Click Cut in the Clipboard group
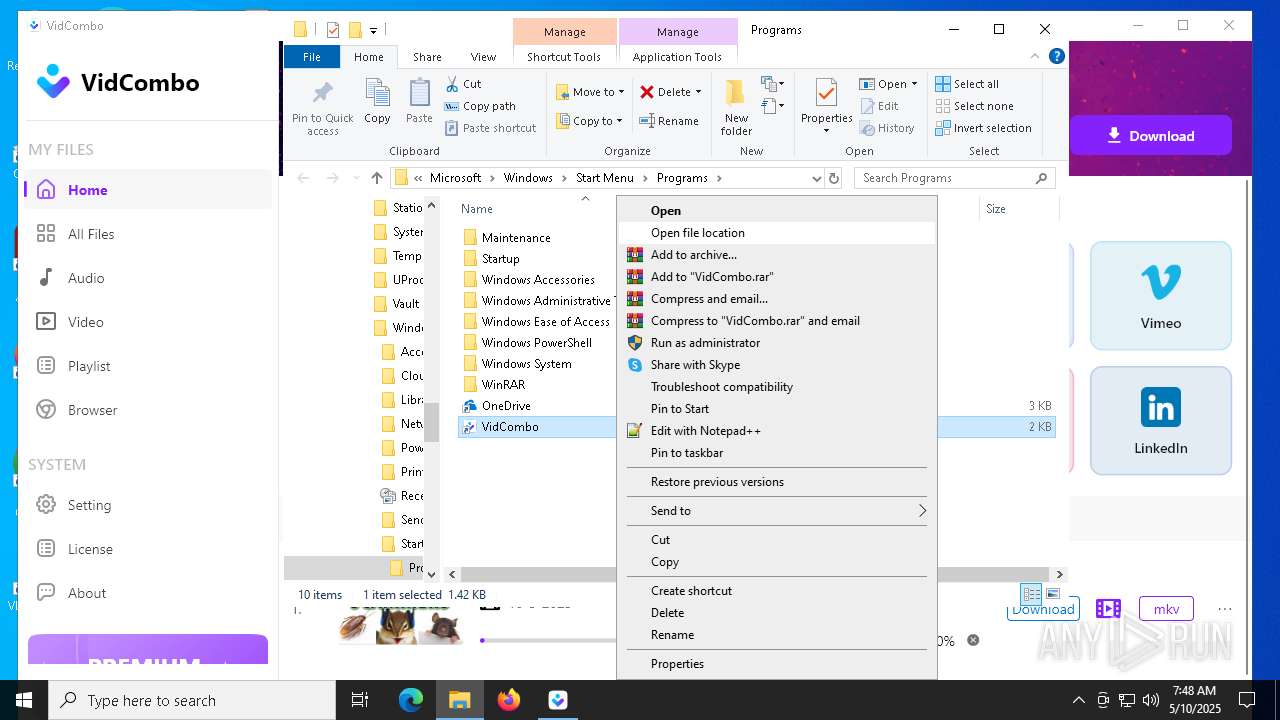This screenshot has height=720, width=1280. [463, 84]
